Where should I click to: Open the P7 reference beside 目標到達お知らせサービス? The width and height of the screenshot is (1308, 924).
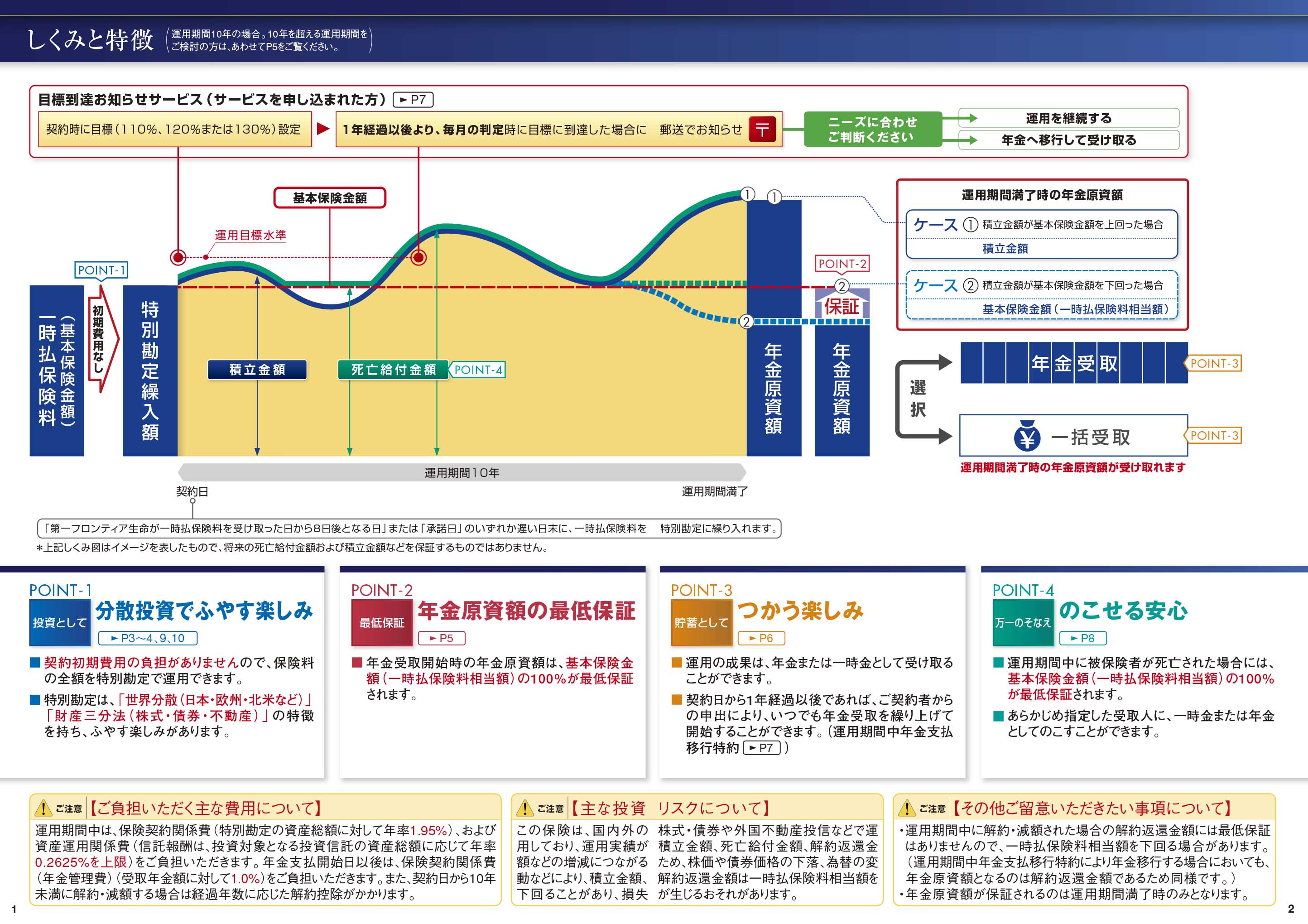click(x=413, y=100)
